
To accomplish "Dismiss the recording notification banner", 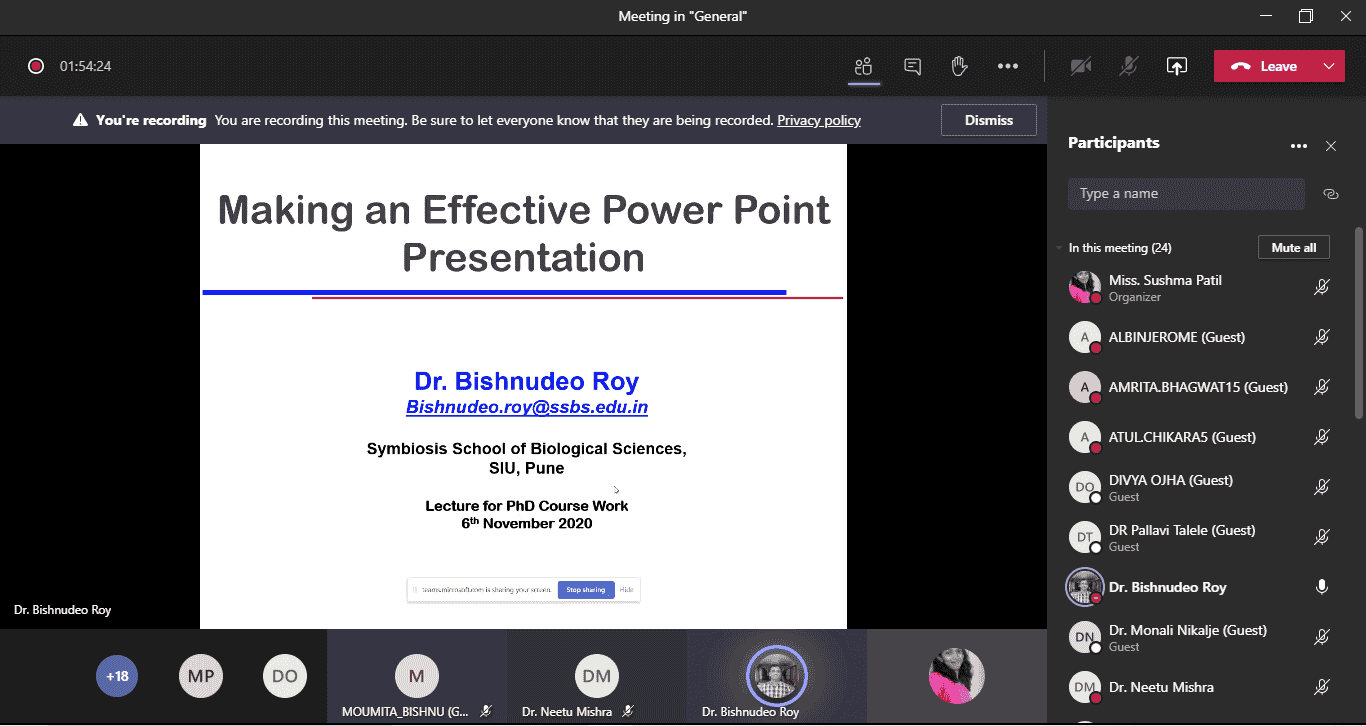I will click(x=989, y=120).
